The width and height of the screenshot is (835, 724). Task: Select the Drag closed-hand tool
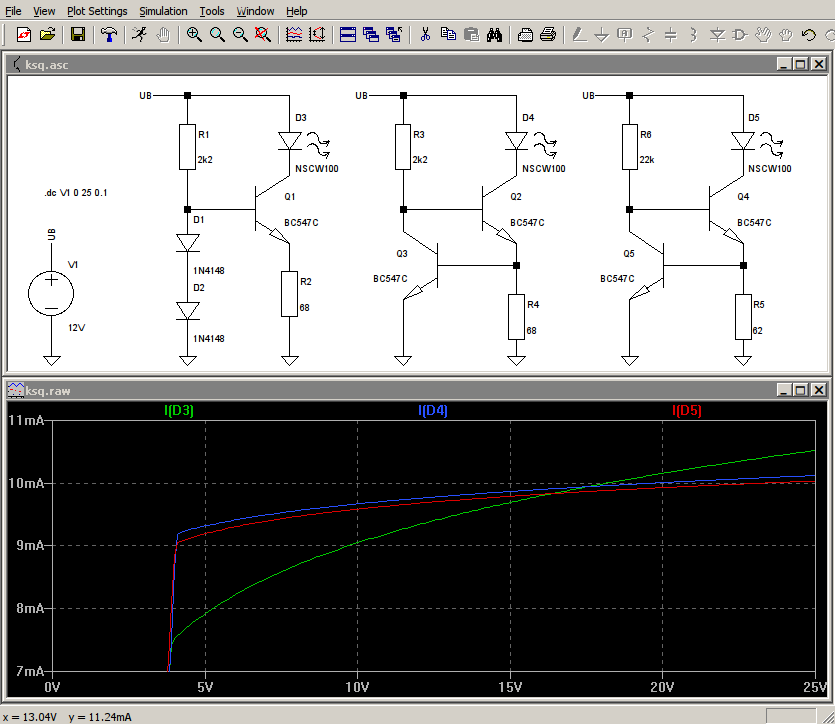[786, 35]
